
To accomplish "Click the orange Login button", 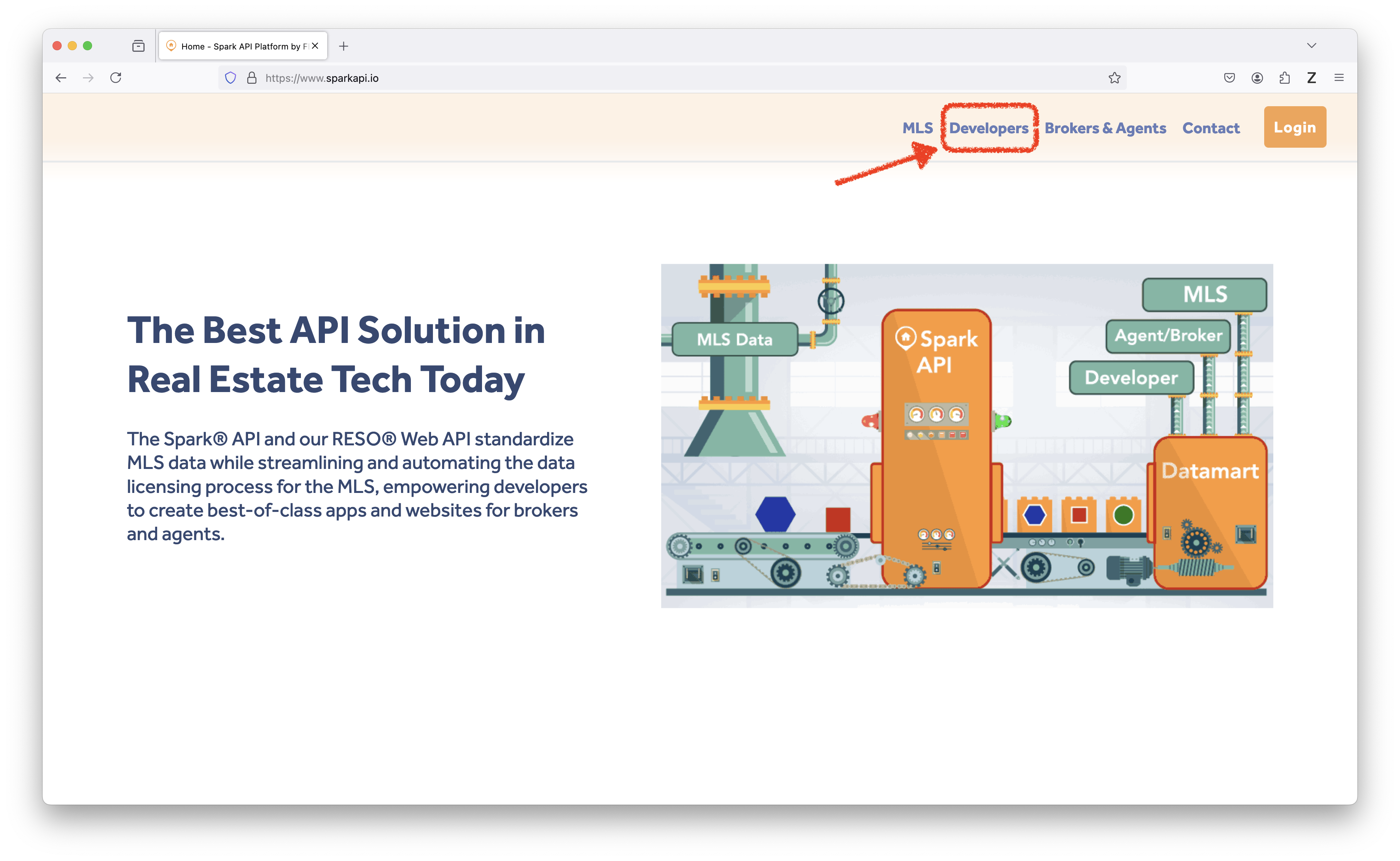I will pyautogui.click(x=1295, y=127).
